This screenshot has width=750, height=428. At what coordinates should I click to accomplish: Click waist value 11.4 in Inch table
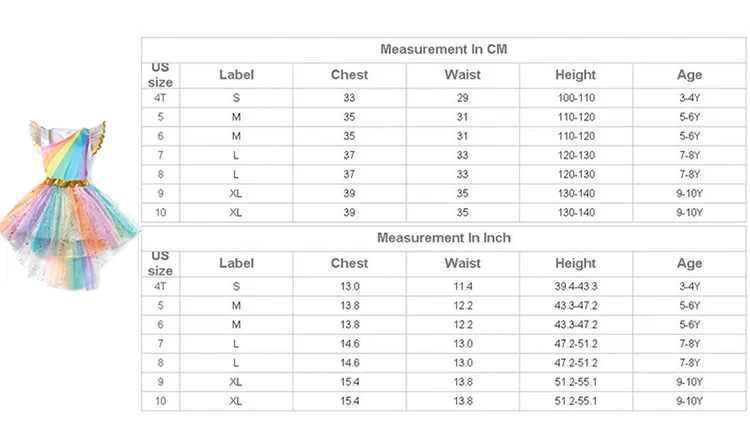tap(463, 286)
